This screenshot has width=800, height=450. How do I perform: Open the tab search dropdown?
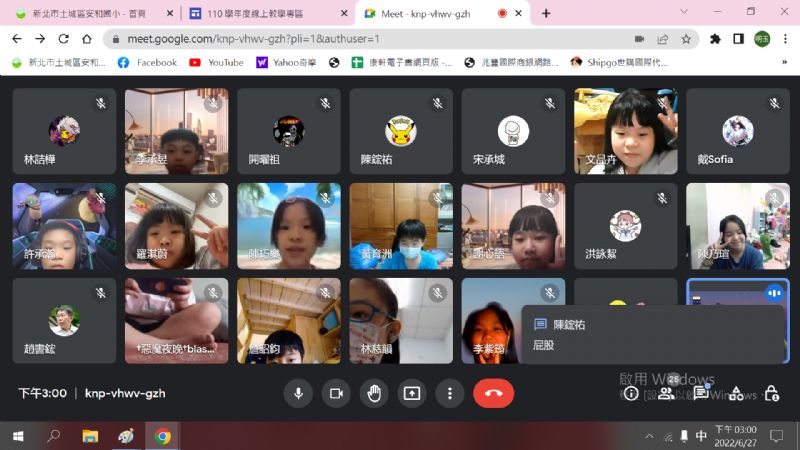(684, 11)
